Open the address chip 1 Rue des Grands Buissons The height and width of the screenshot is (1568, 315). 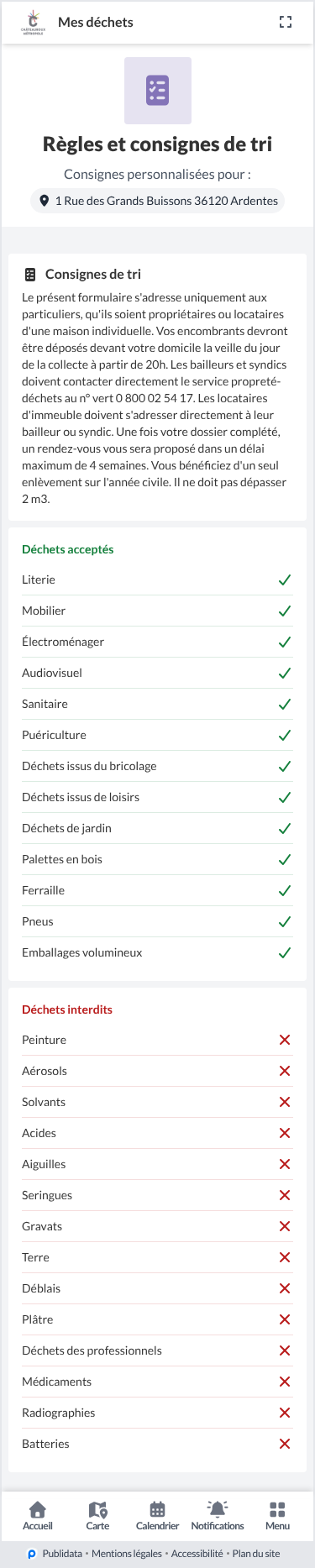[x=158, y=201]
